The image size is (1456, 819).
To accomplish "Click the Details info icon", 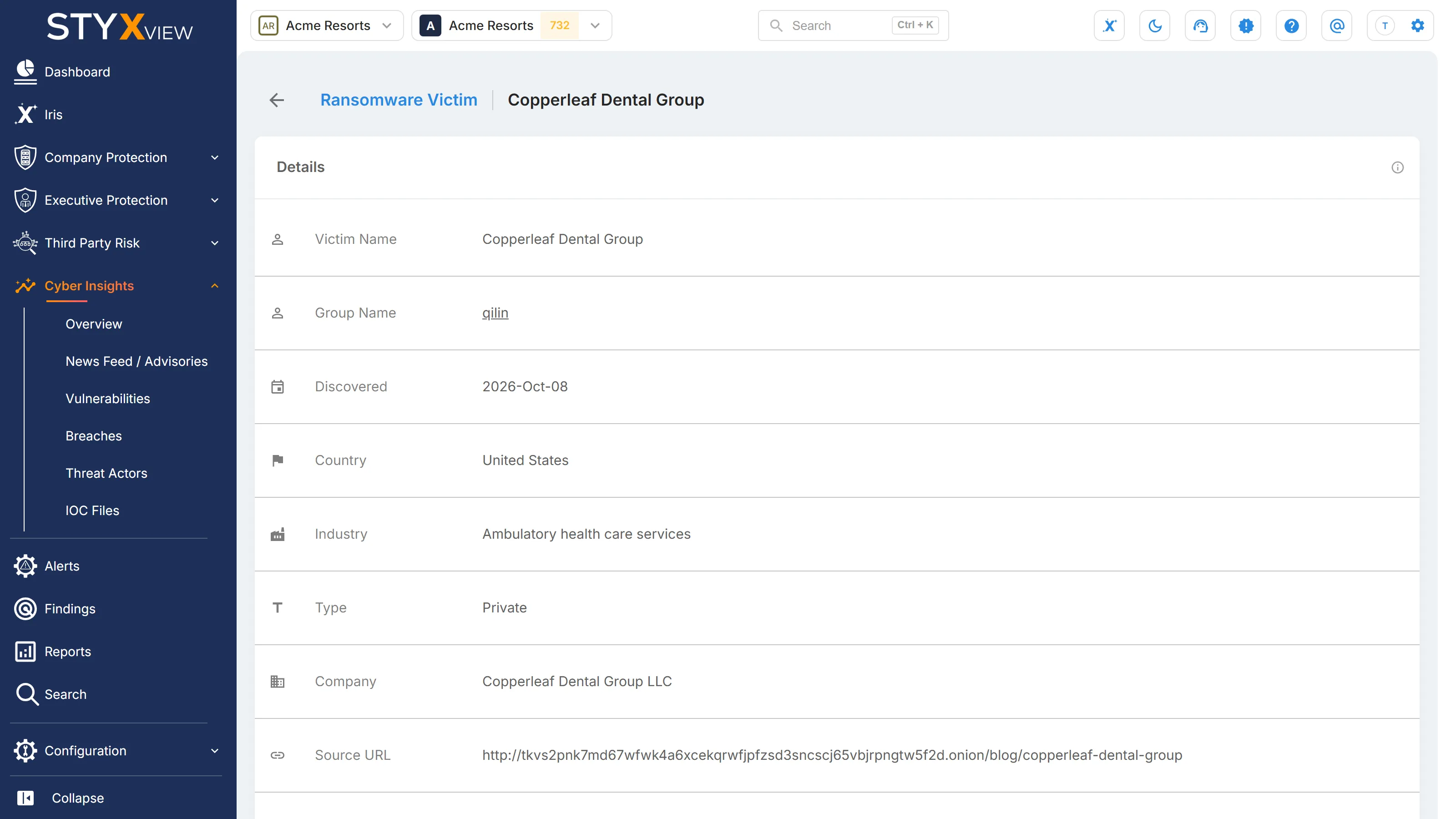I will [x=1397, y=167].
